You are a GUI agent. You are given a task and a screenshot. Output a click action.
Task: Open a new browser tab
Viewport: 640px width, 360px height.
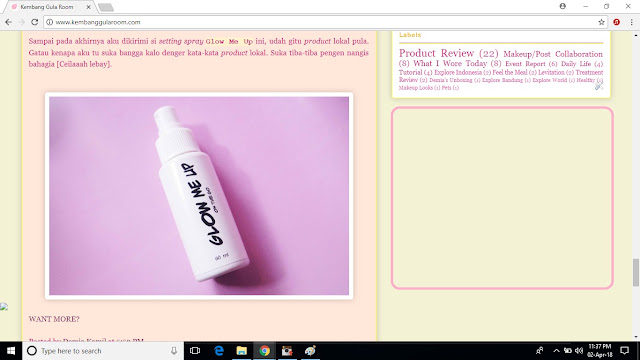pos(106,7)
